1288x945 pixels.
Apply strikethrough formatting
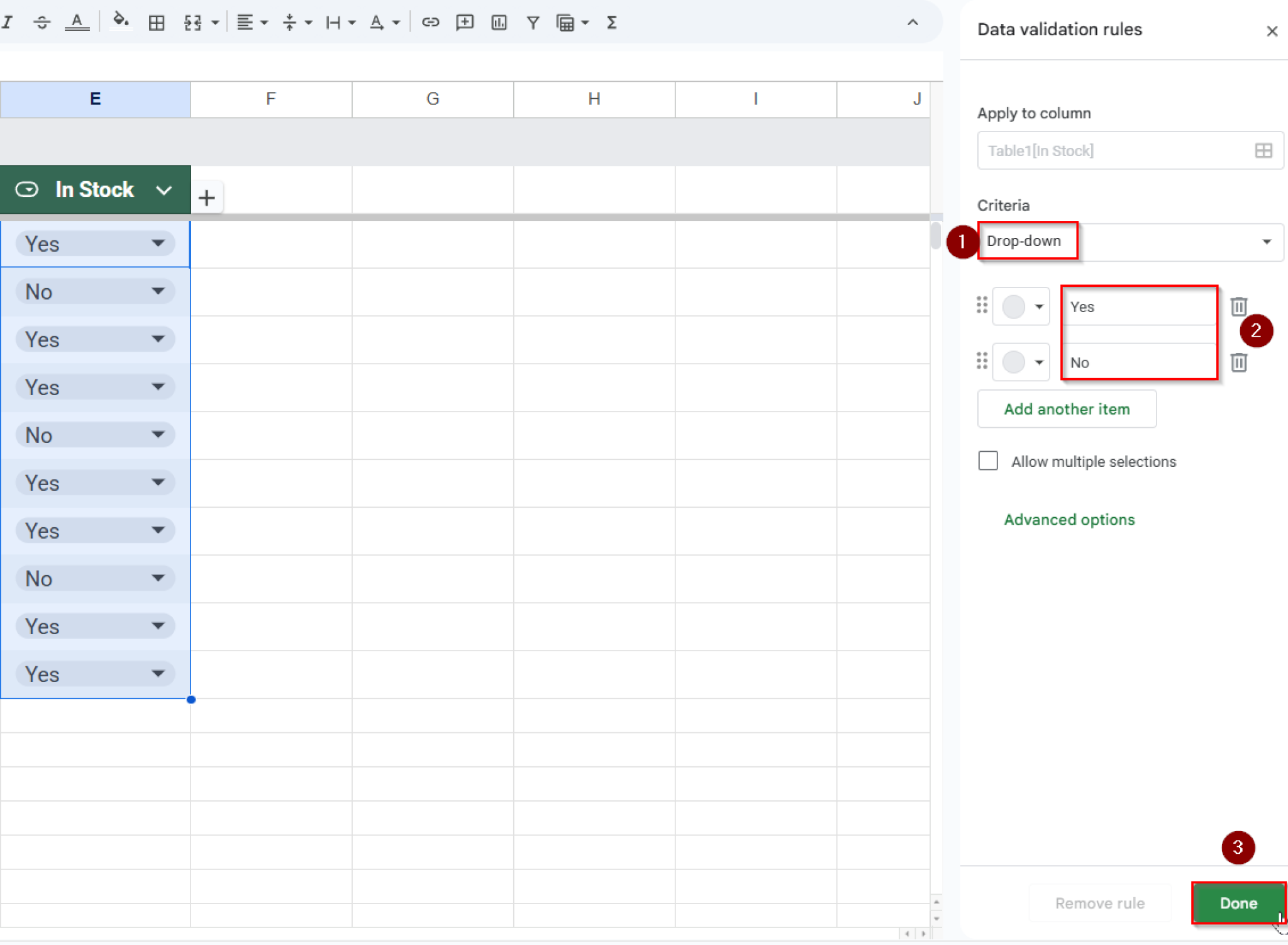pos(42,22)
